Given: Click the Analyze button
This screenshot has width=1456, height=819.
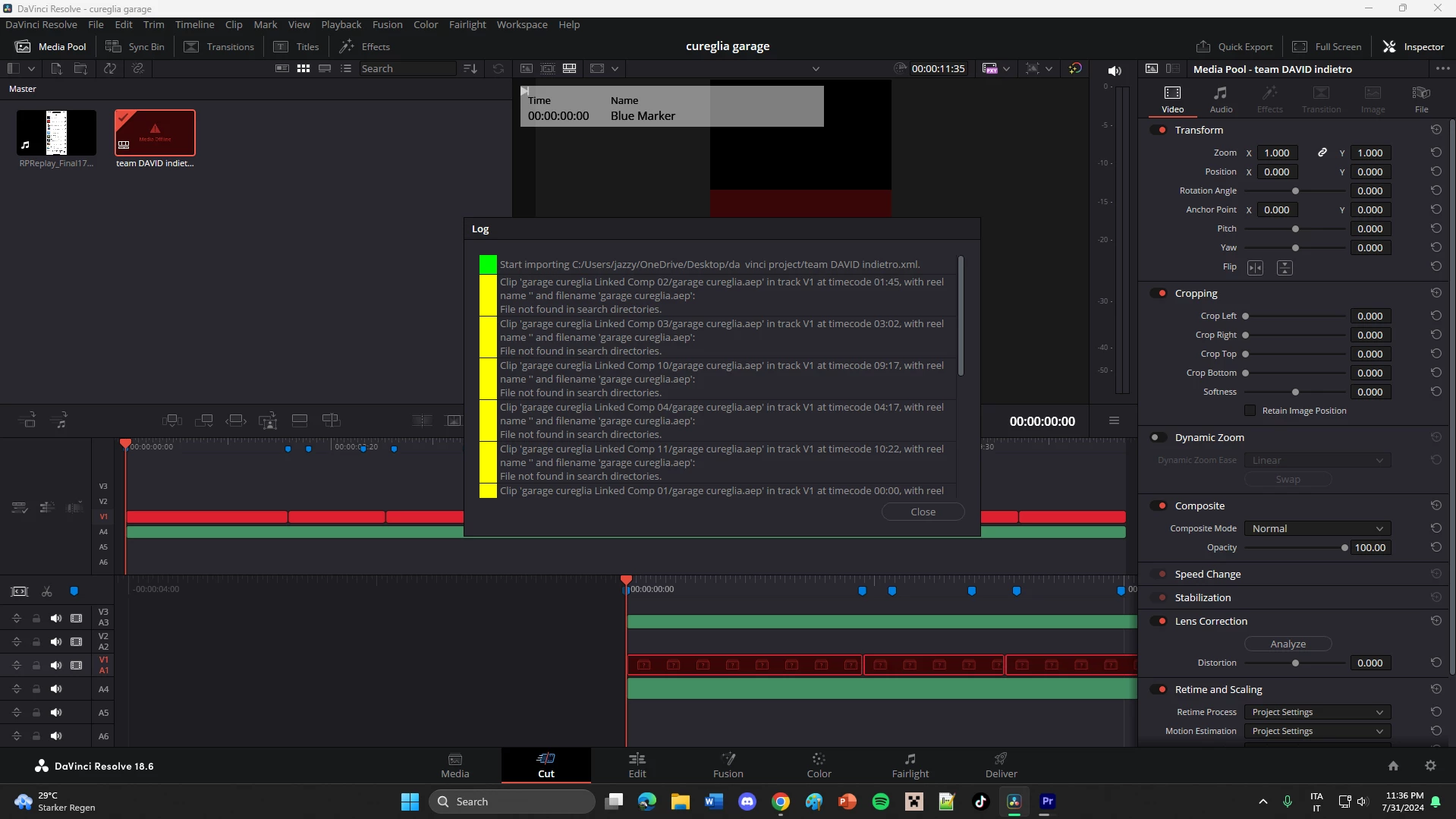Looking at the screenshot, I should [x=1288, y=644].
